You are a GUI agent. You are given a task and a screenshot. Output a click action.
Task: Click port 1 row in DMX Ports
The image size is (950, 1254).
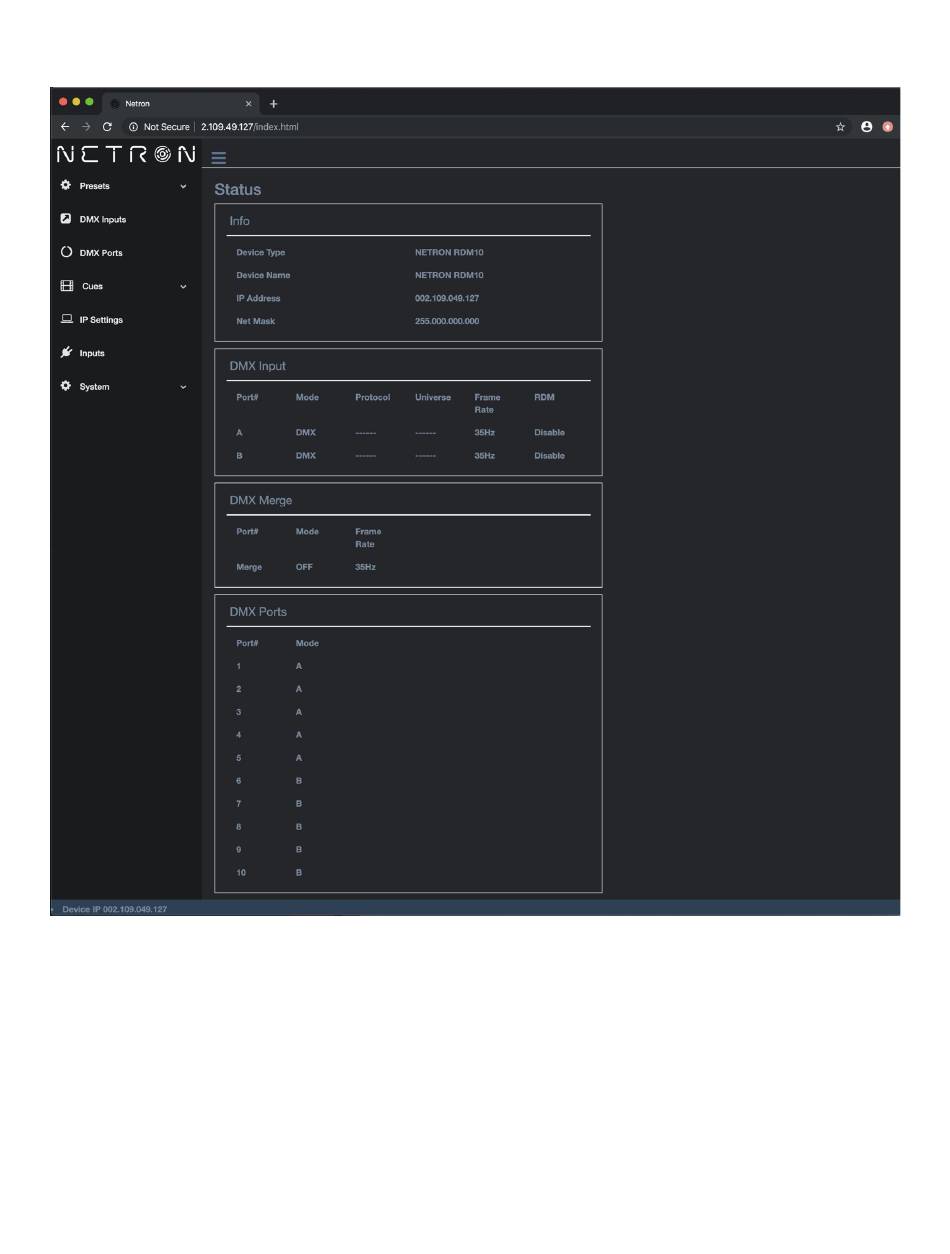click(408, 666)
